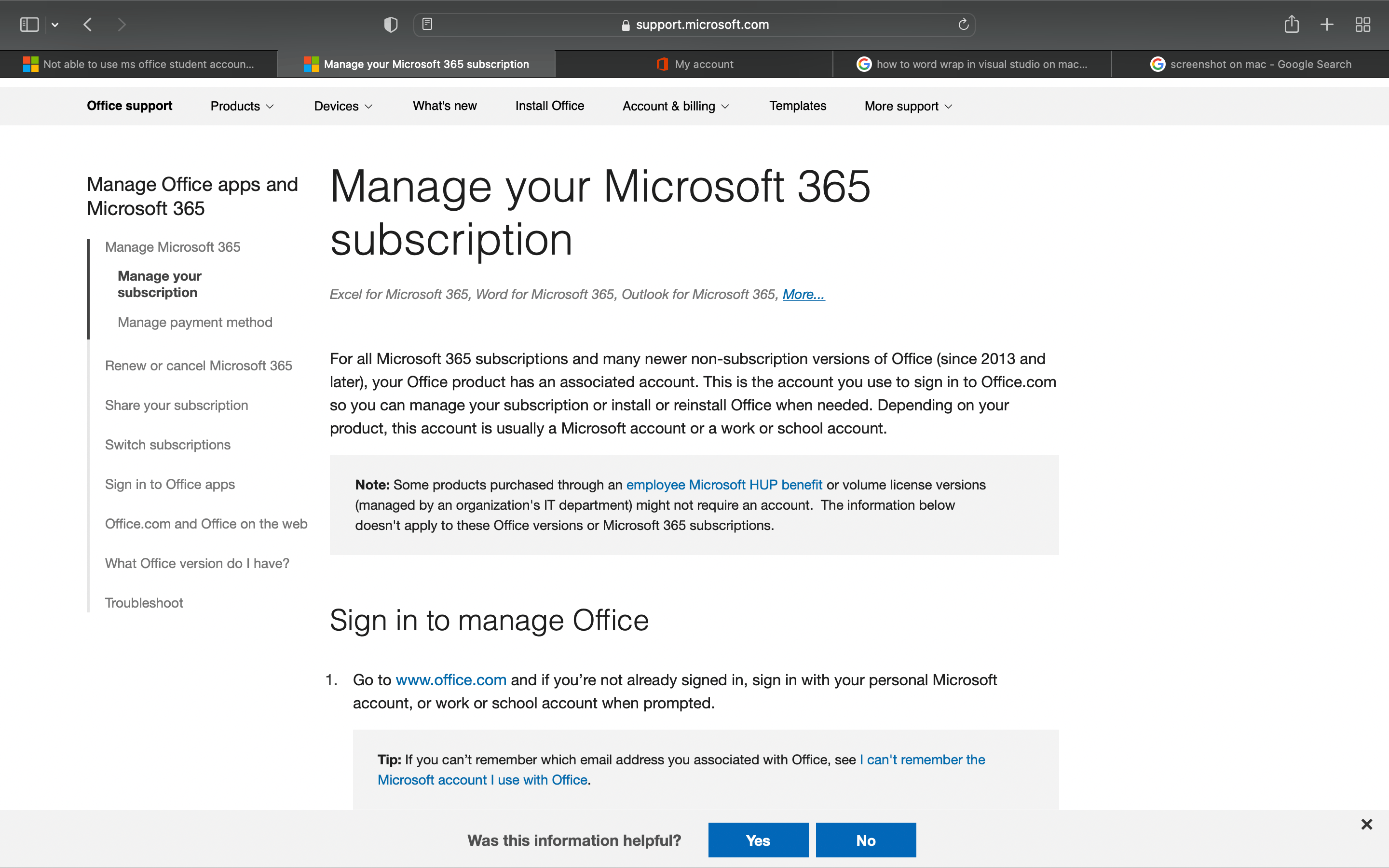This screenshot has width=1389, height=868.
Task: Click the support.microsoft.com address field
Action: pos(694,25)
